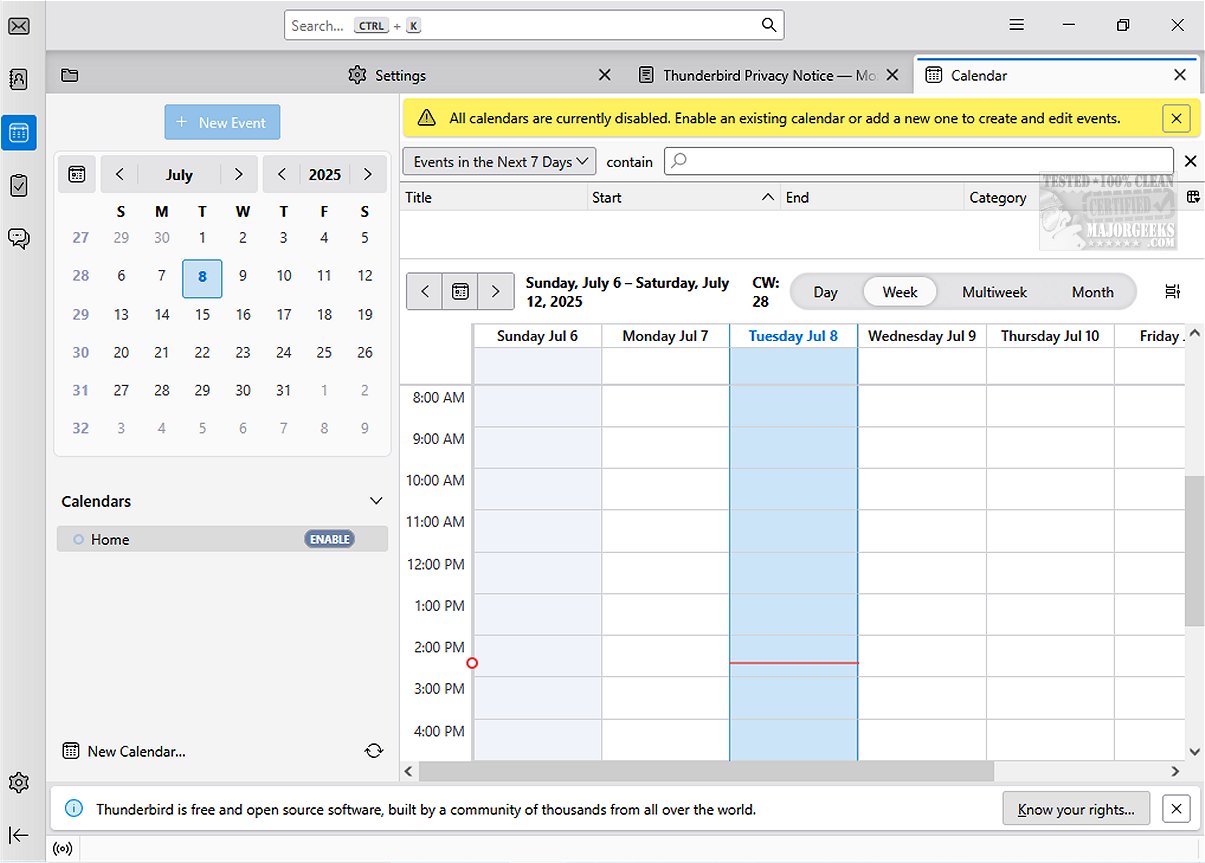Select July 31 in mini calendar

pos(284,390)
